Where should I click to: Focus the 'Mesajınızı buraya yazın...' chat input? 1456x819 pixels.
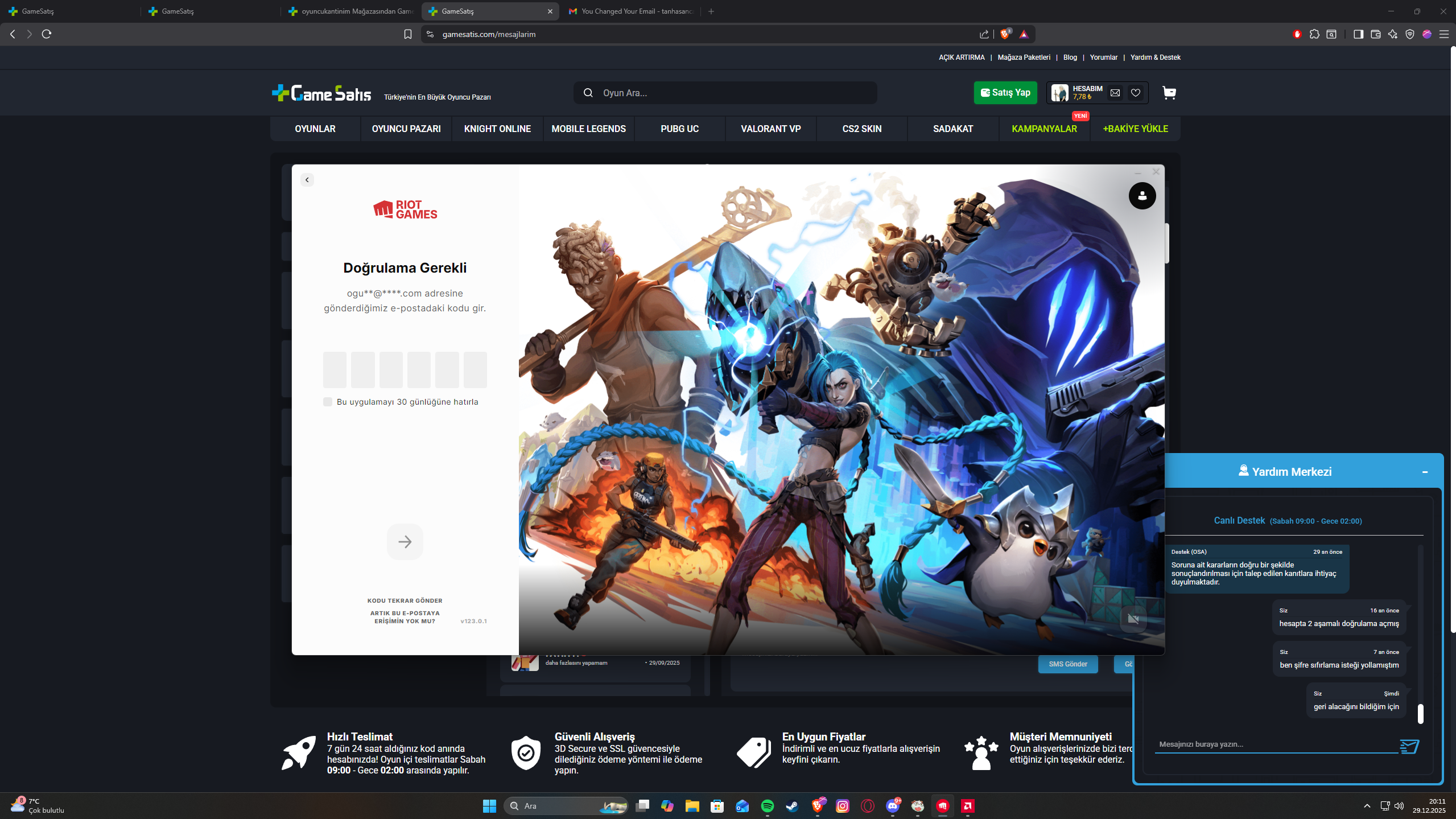click(x=1276, y=744)
